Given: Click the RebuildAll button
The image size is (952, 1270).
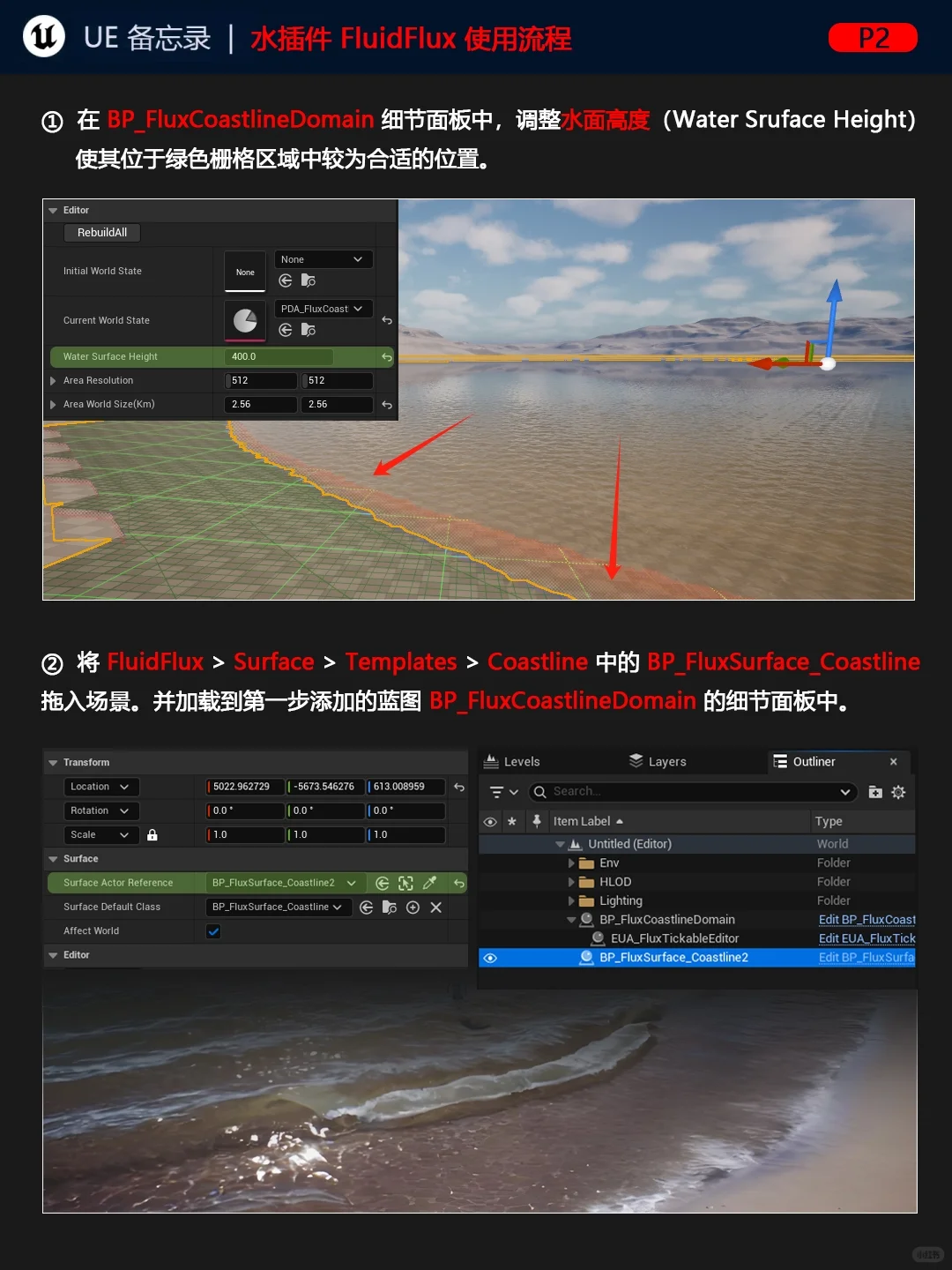Looking at the screenshot, I should [102, 233].
